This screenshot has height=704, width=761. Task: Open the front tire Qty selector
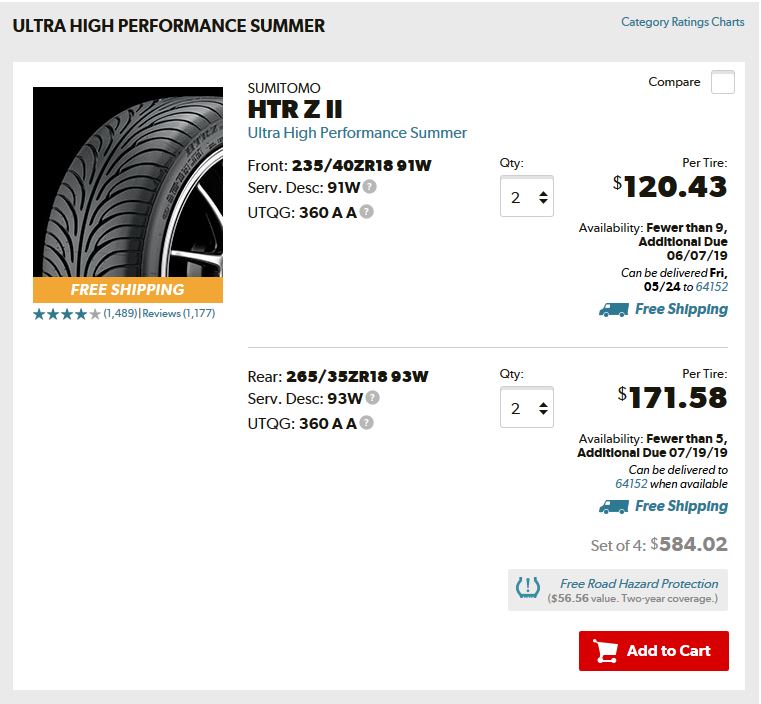tap(527, 196)
